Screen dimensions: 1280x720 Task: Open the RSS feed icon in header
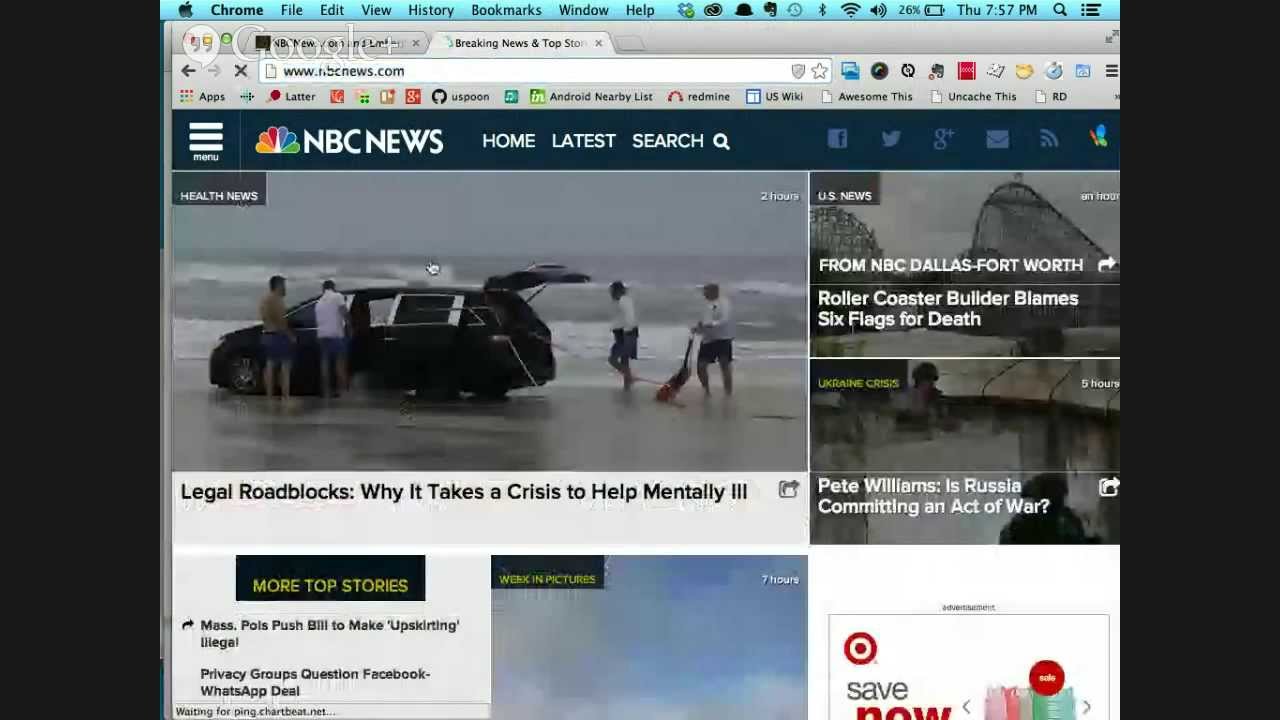coord(1049,139)
